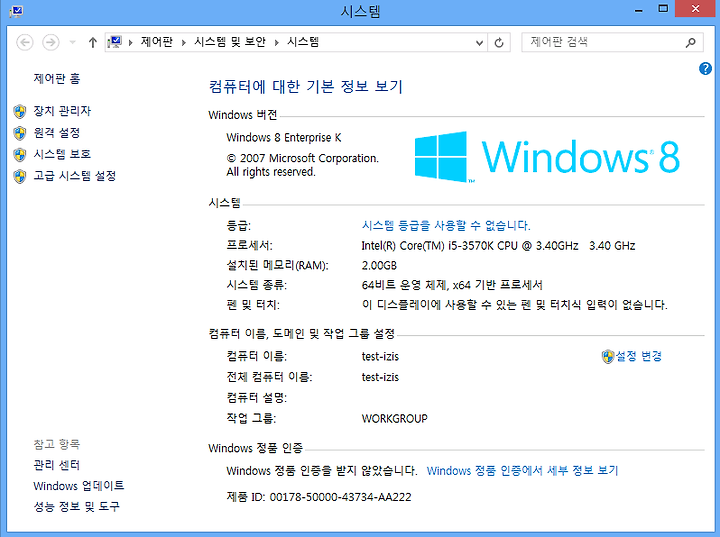Image resolution: width=720 pixels, height=537 pixels.
Task: Click the 컴퓨터에 대한 기본 정보 보기 heading
Action: point(306,86)
